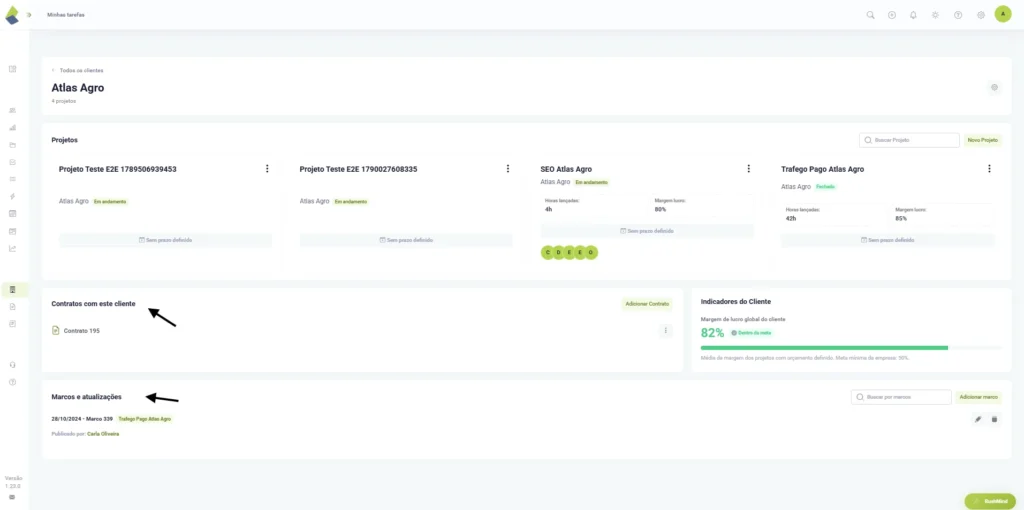Click the 82% global margin value

pos(712,333)
